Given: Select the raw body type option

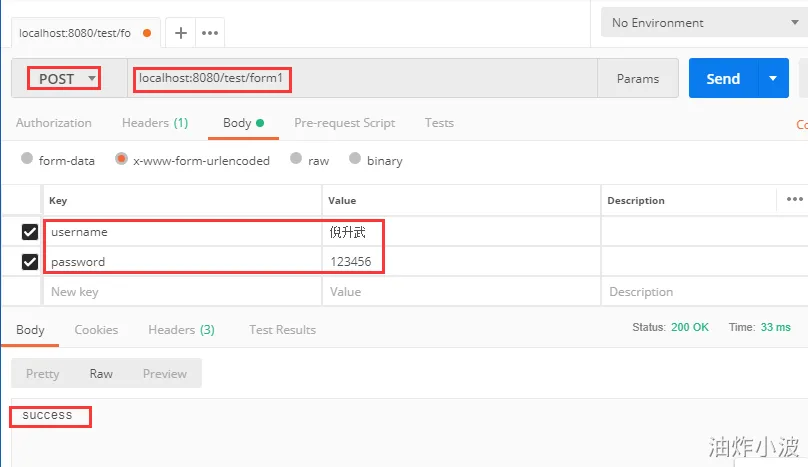Looking at the screenshot, I should click(x=295, y=159).
